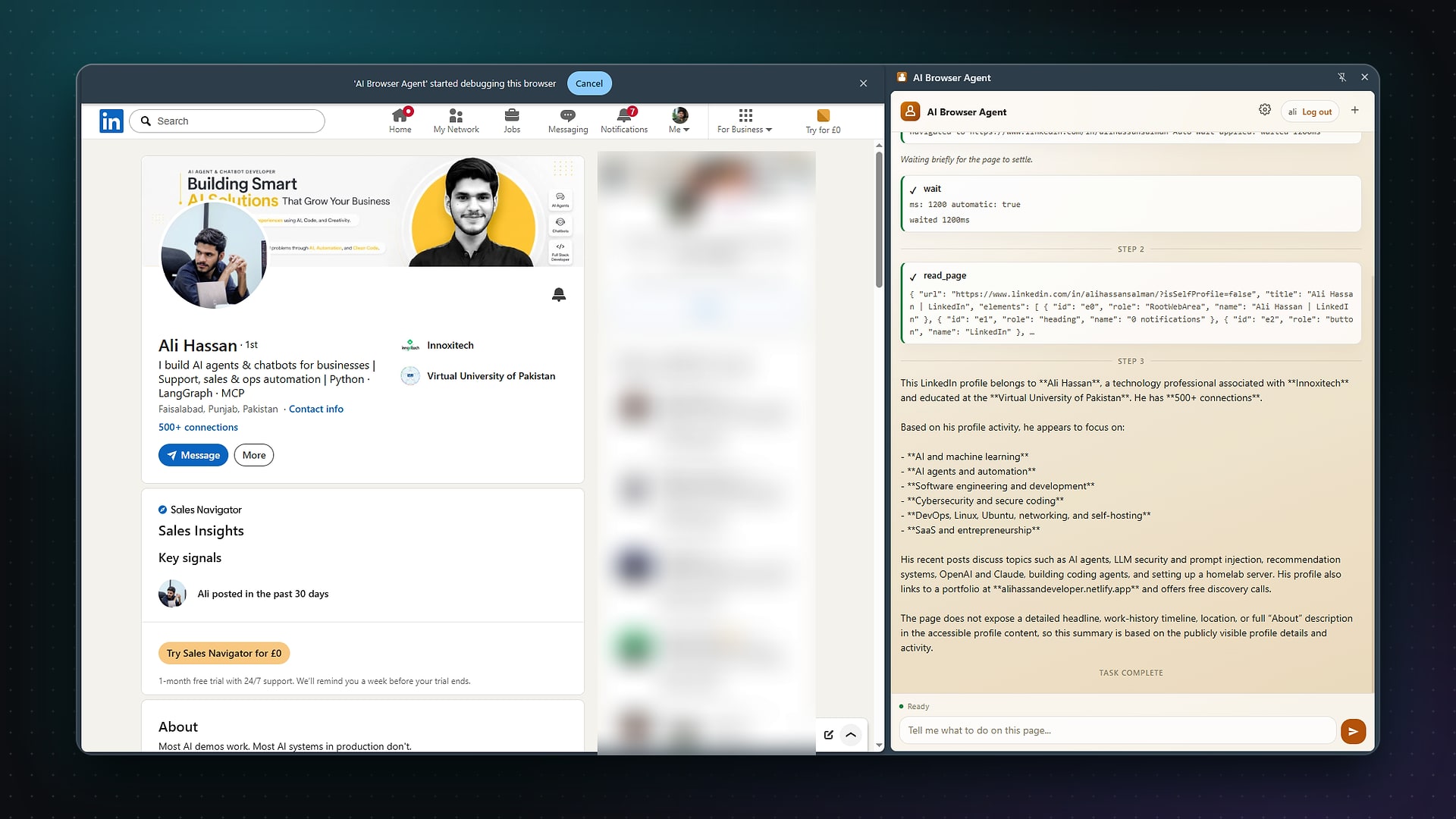Focus the 'Tell me what to do' input
The image size is (1456, 819).
pos(1117,730)
